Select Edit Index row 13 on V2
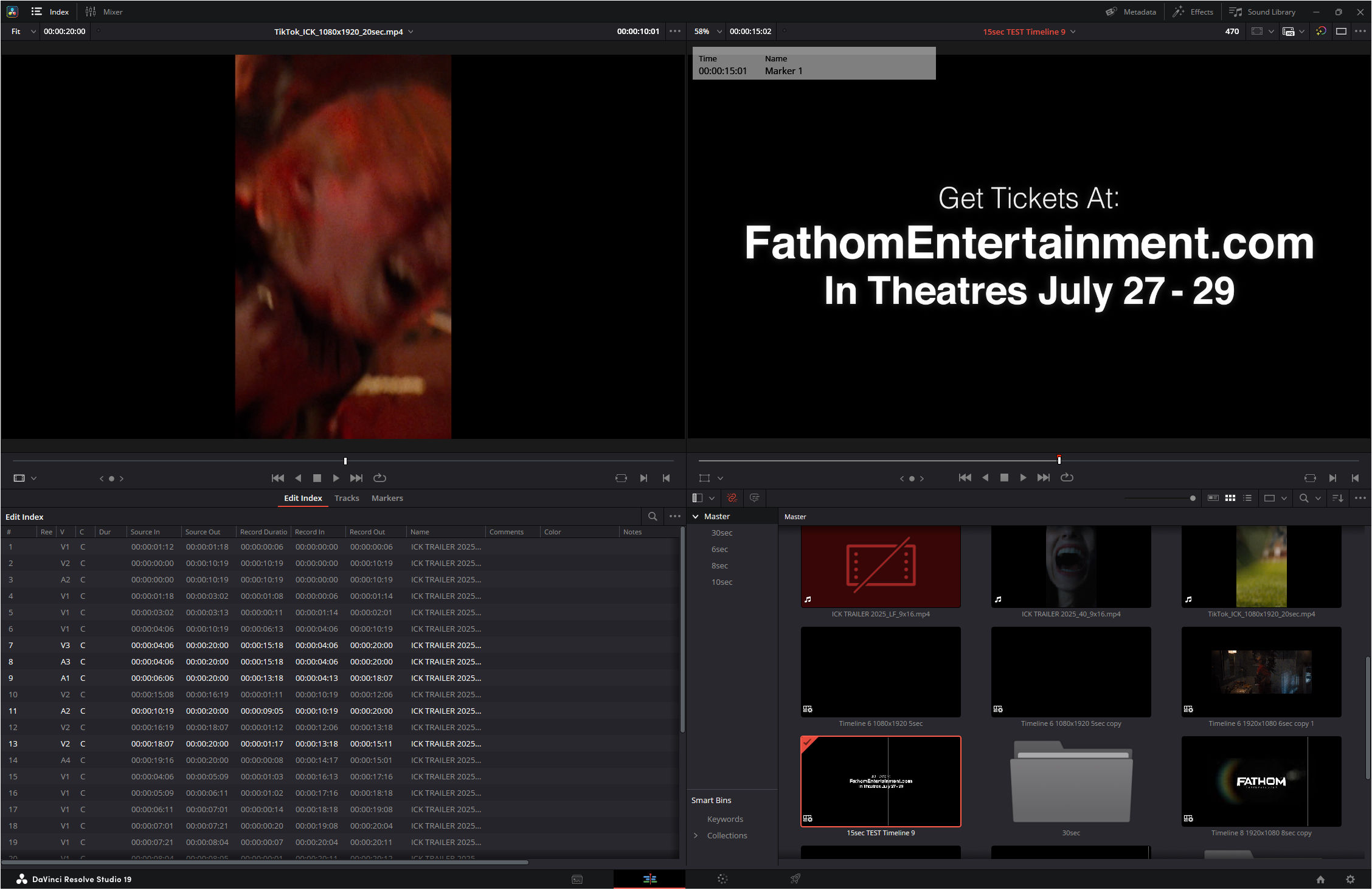 coord(339,743)
